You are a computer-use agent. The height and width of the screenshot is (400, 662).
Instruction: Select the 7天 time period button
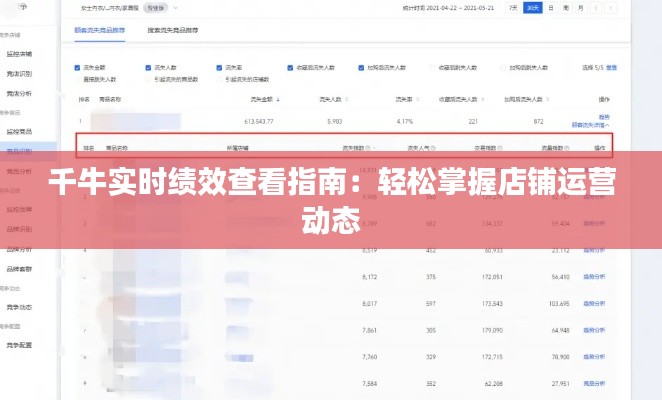[513, 7]
